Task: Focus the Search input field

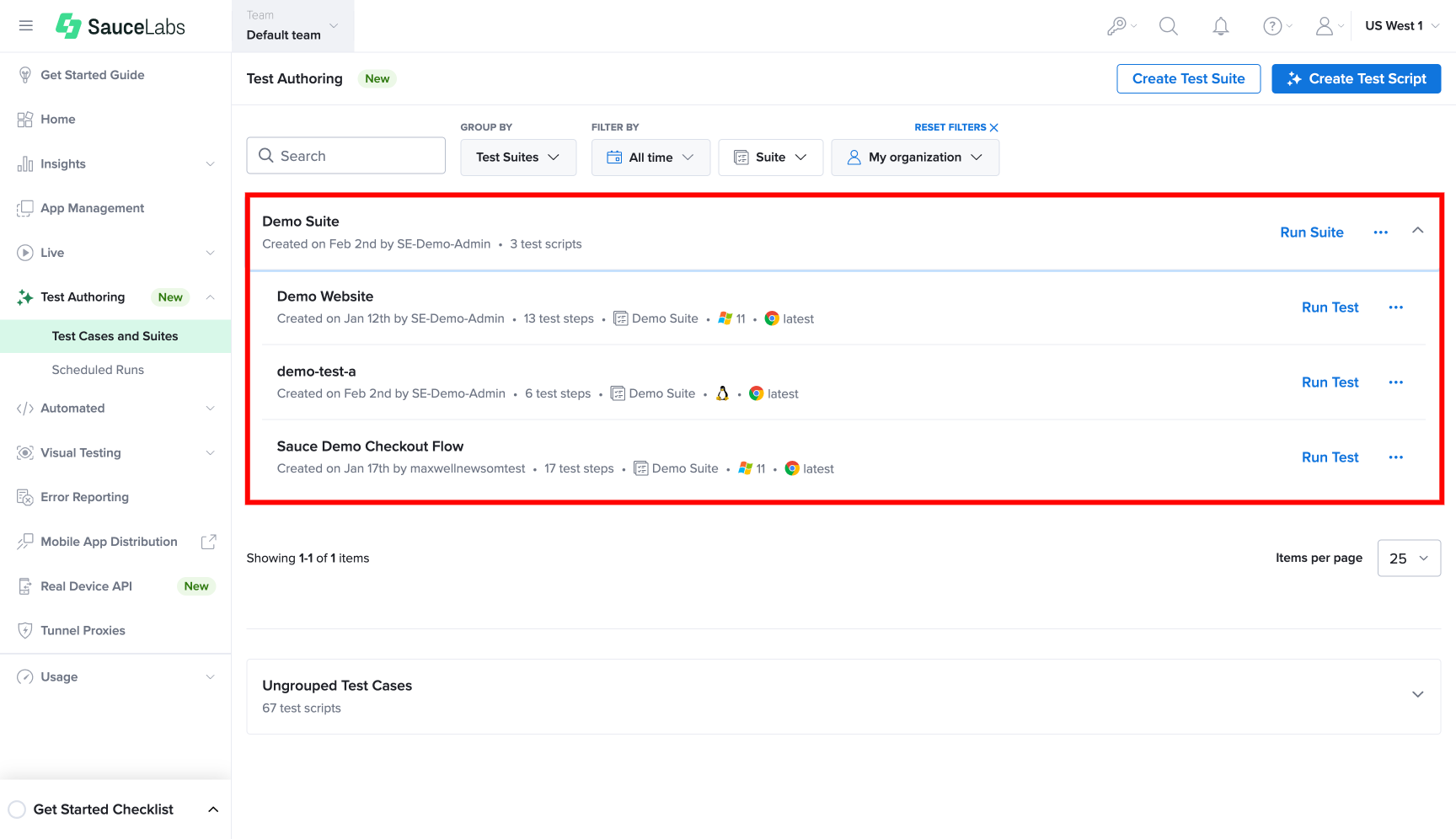Action: click(345, 156)
